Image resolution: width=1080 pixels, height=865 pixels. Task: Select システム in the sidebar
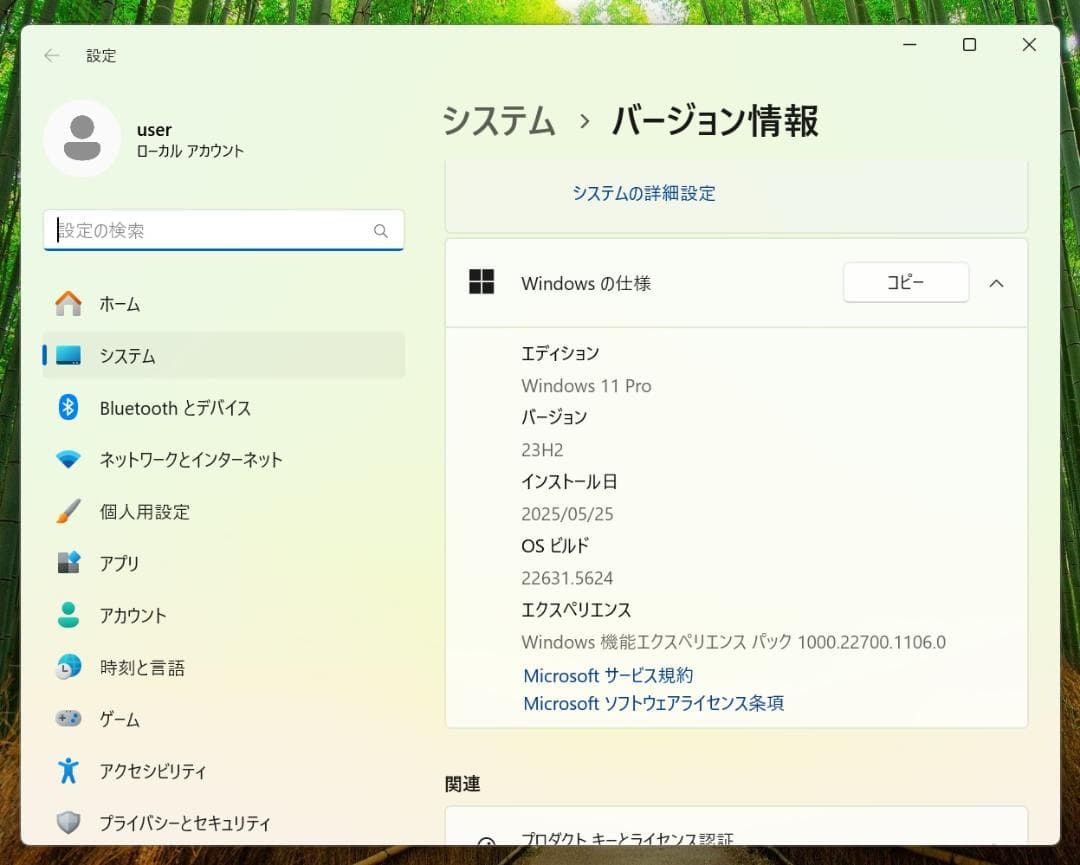tap(223, 355)
